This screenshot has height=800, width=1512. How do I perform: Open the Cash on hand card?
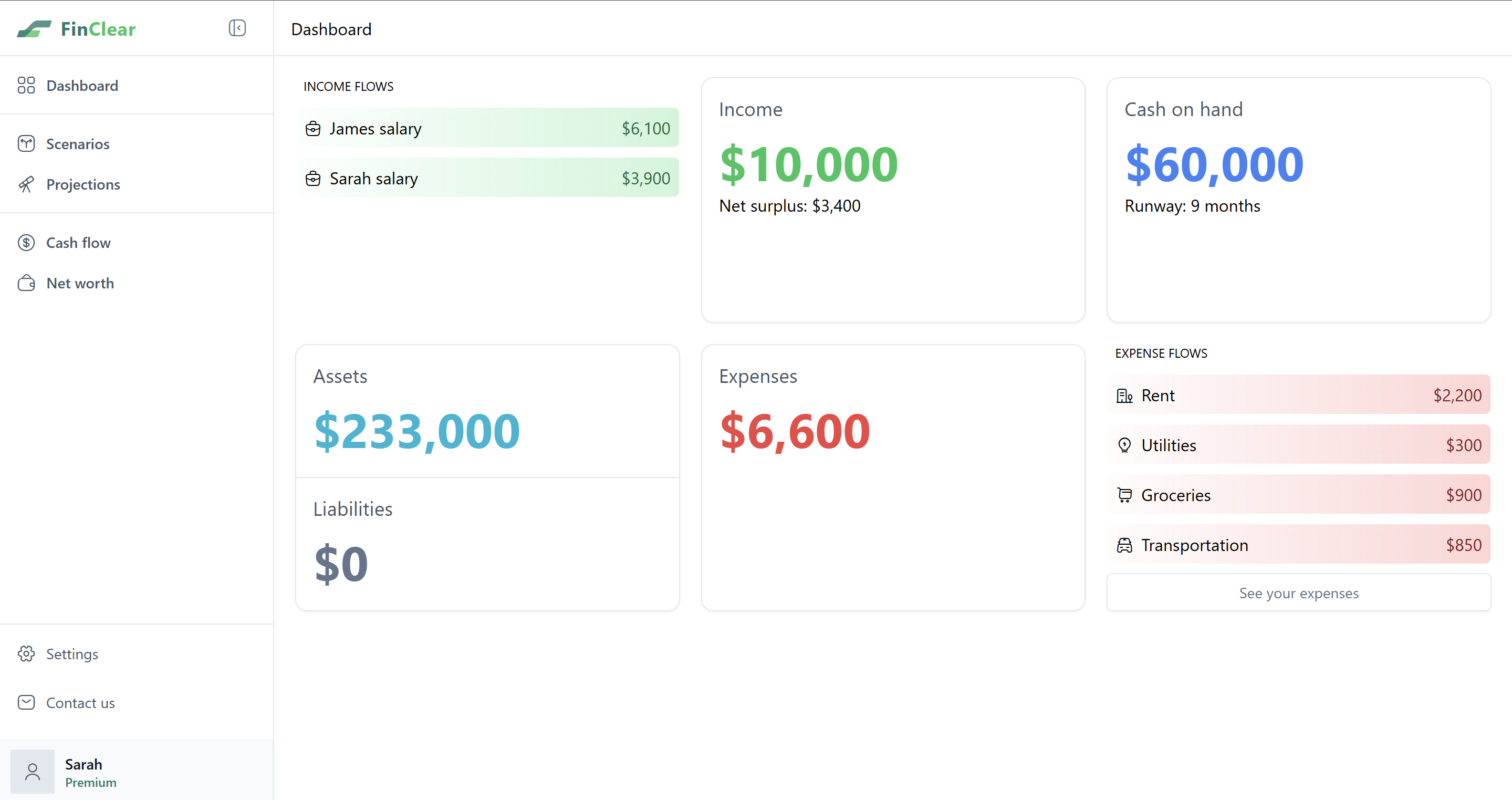[1298, 200]
